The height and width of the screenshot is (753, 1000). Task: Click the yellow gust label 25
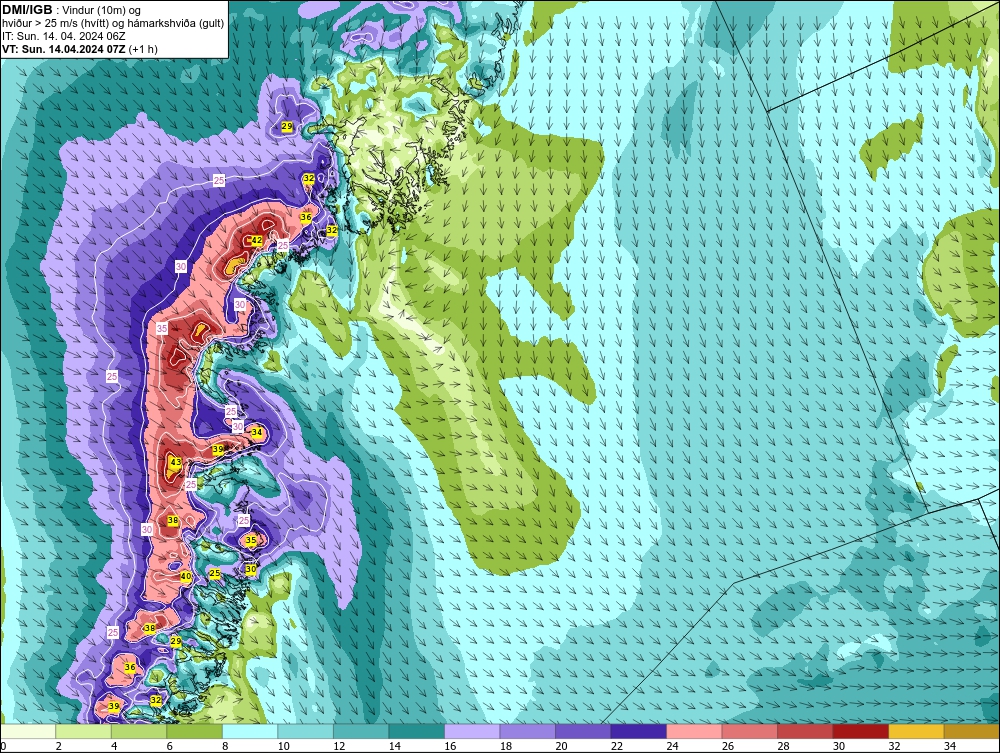tap(215, 574)
